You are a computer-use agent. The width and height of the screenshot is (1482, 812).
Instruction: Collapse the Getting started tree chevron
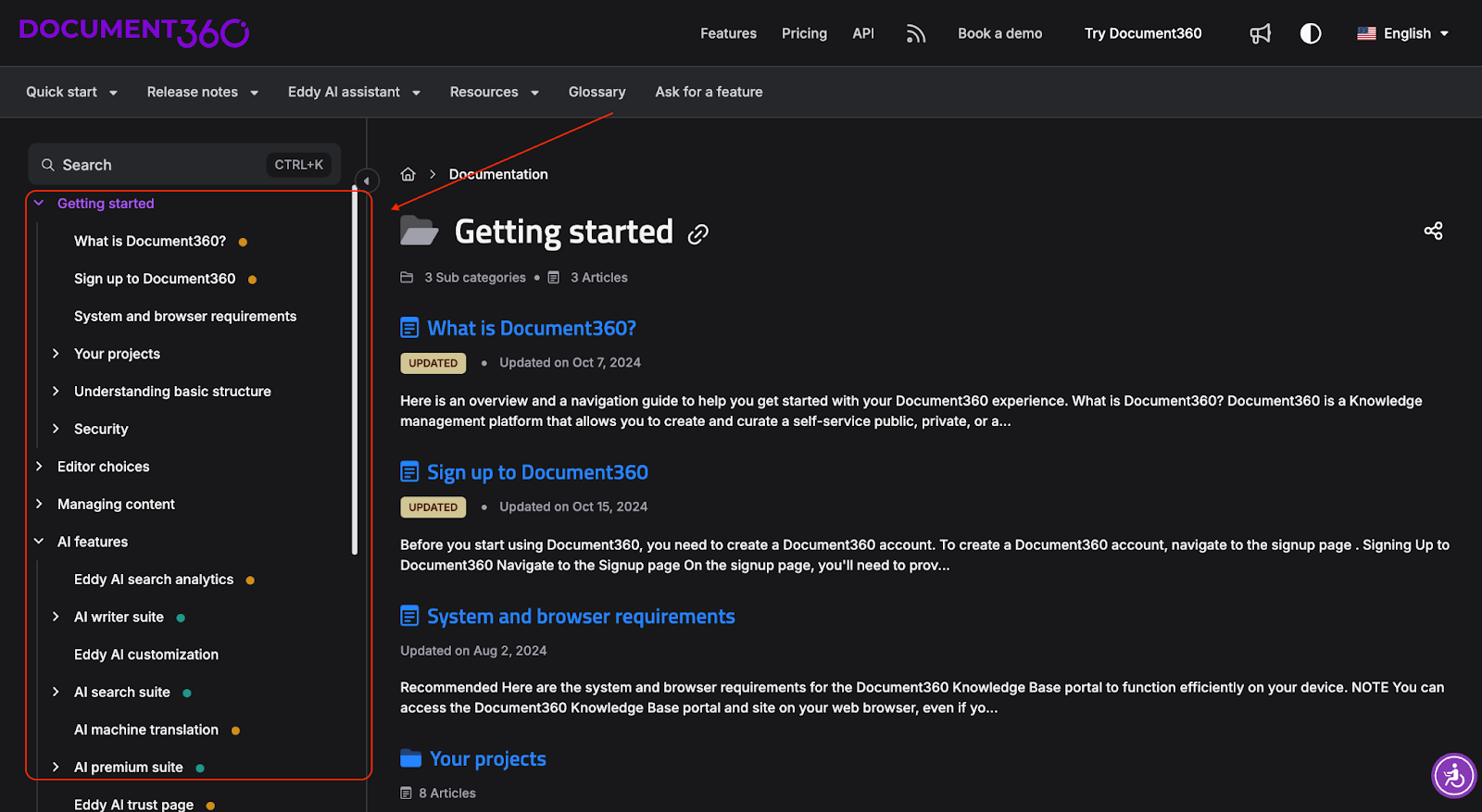tap(39, 203)
